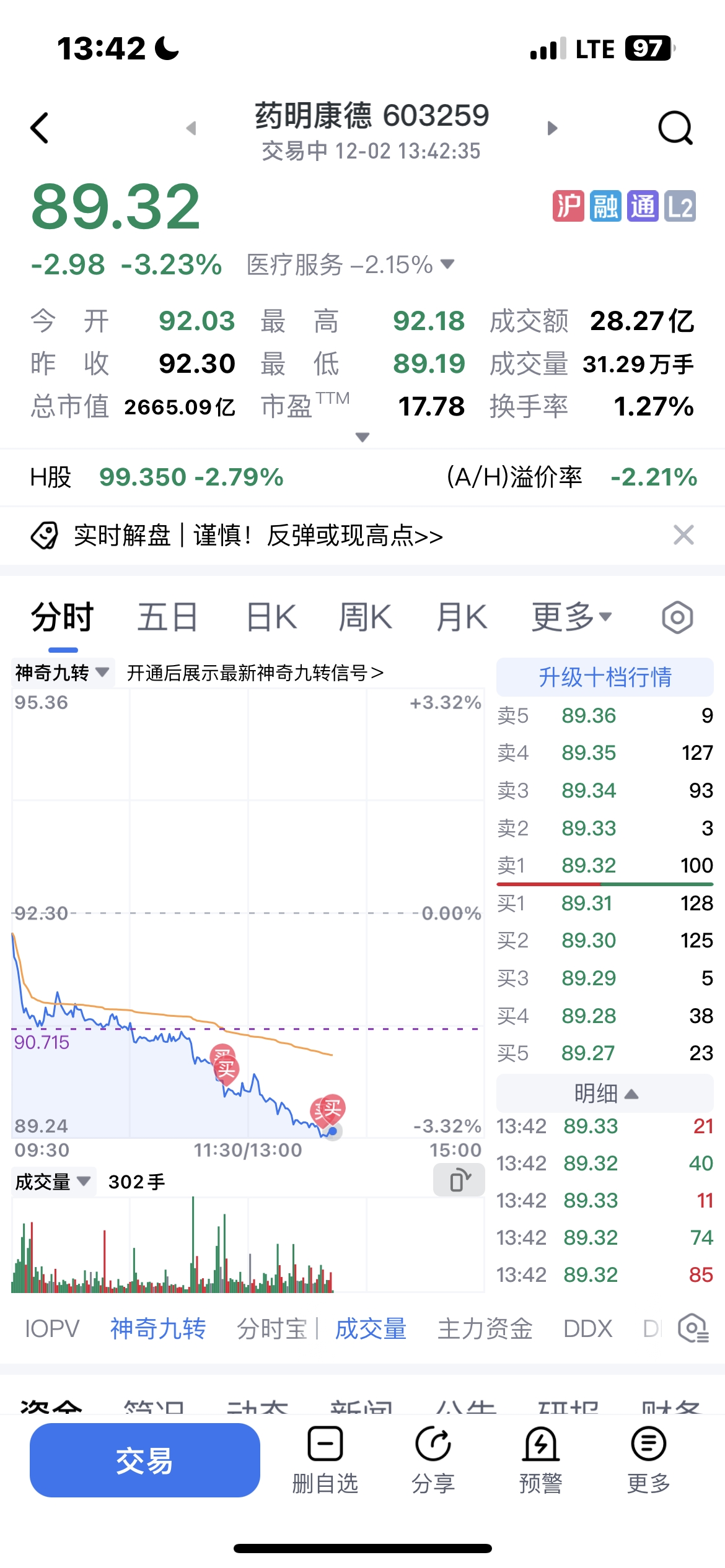Tap trade detail with volume 21

click(x=605, y=1126)
